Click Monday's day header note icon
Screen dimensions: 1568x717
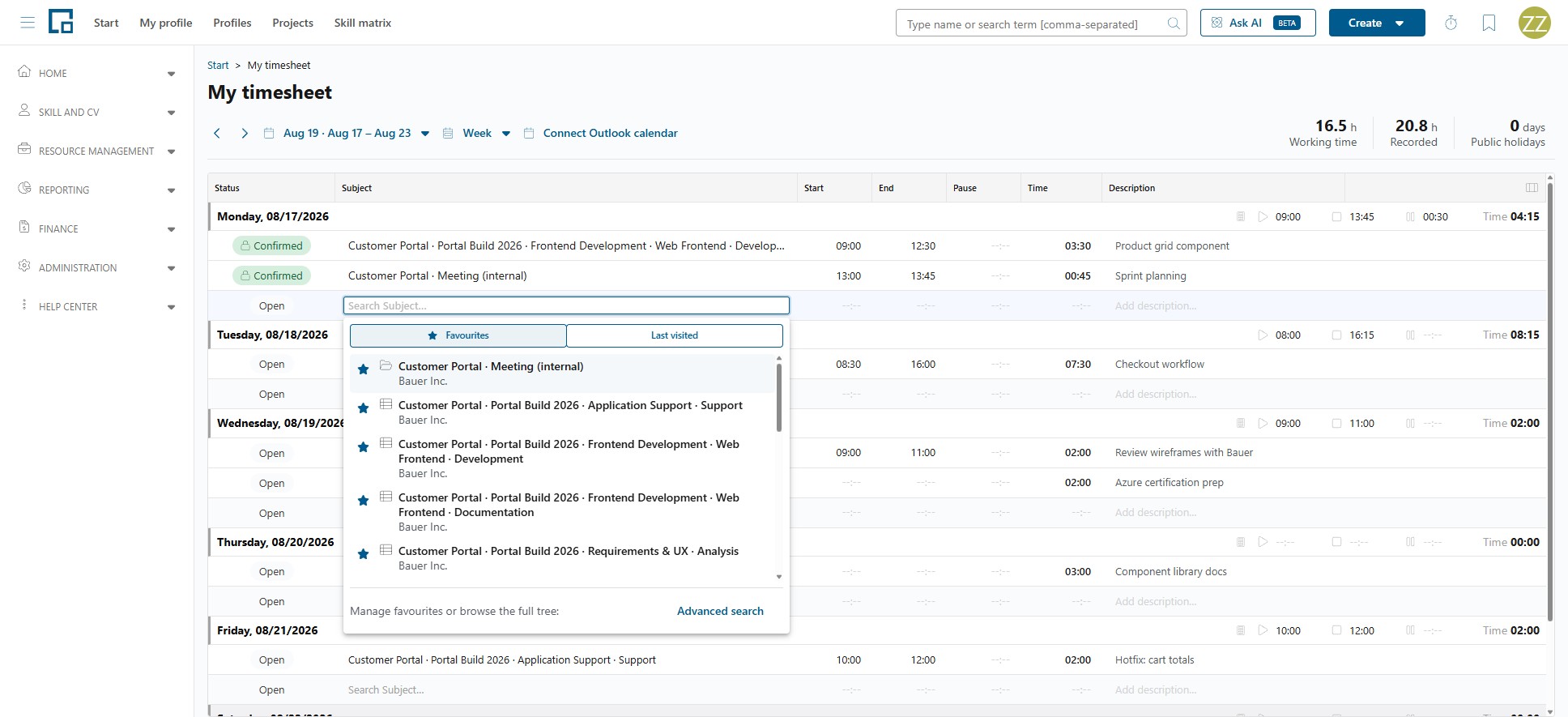1240,216
